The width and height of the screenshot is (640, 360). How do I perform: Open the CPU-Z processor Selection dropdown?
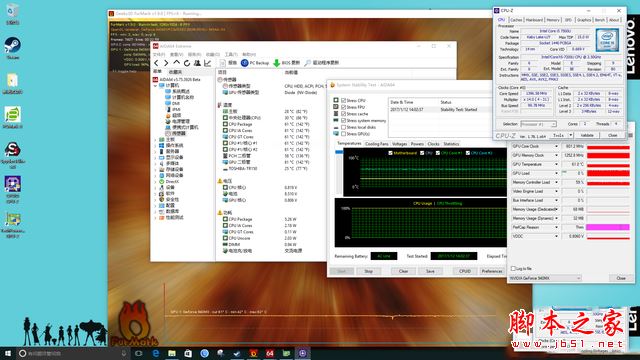click(x=538, y=124)
